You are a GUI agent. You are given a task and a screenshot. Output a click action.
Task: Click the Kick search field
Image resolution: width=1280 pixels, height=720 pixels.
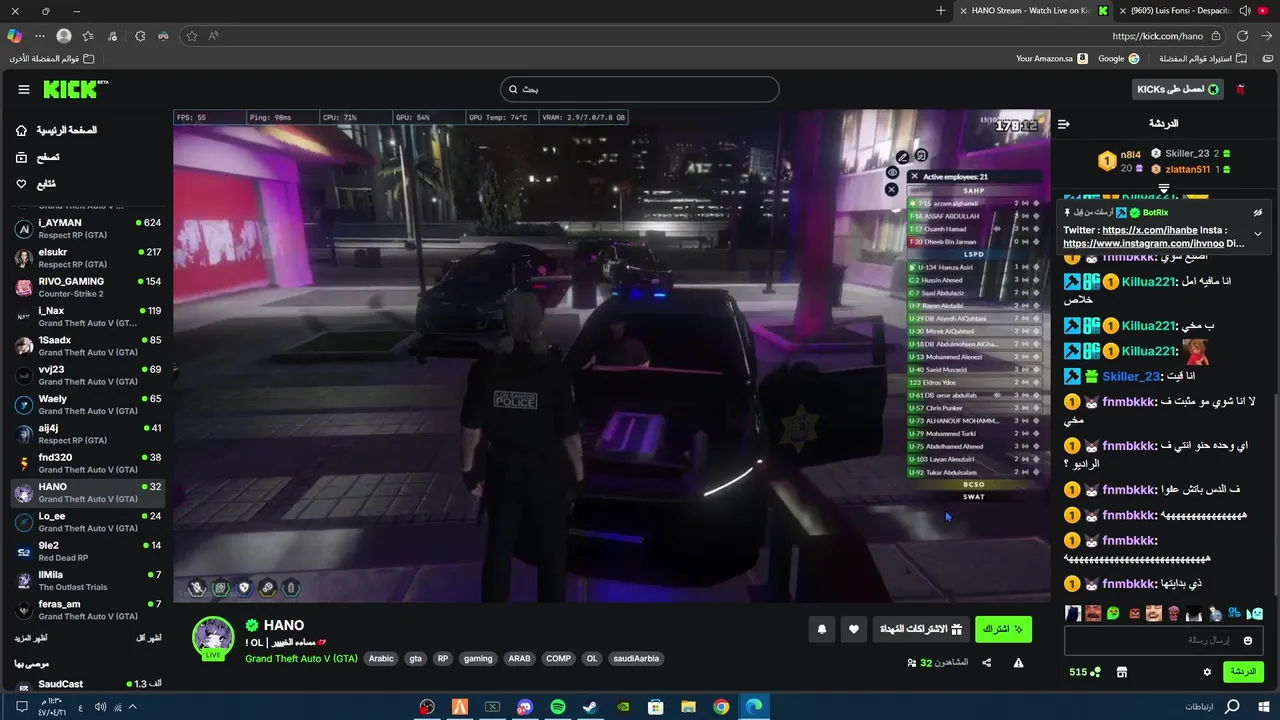point(640,89)
